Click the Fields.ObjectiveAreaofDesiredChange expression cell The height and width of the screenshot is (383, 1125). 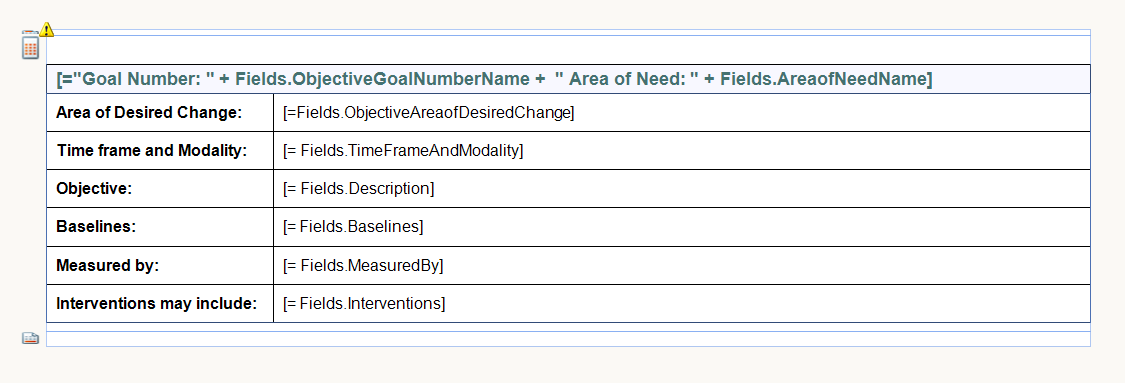pos(682,113)
